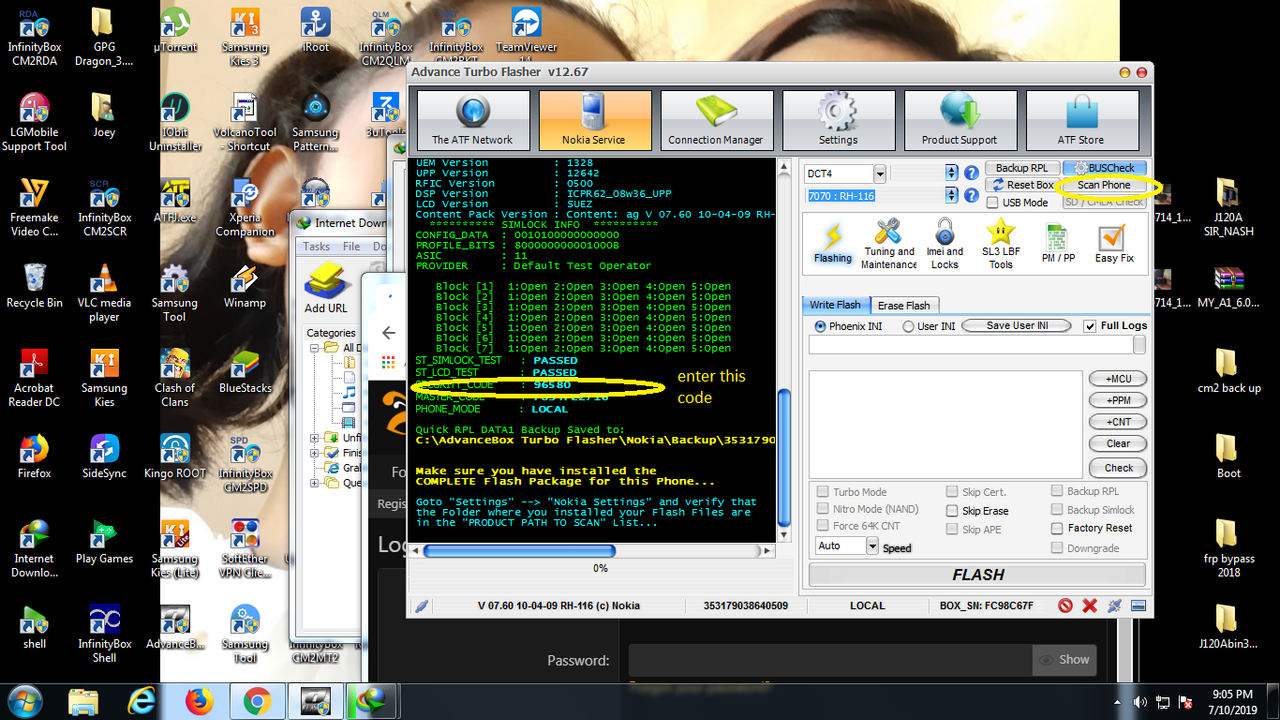This screenshot has width=1280, height=720.
Task: Click the Reset Box button
Action: tap(1022, 185)
